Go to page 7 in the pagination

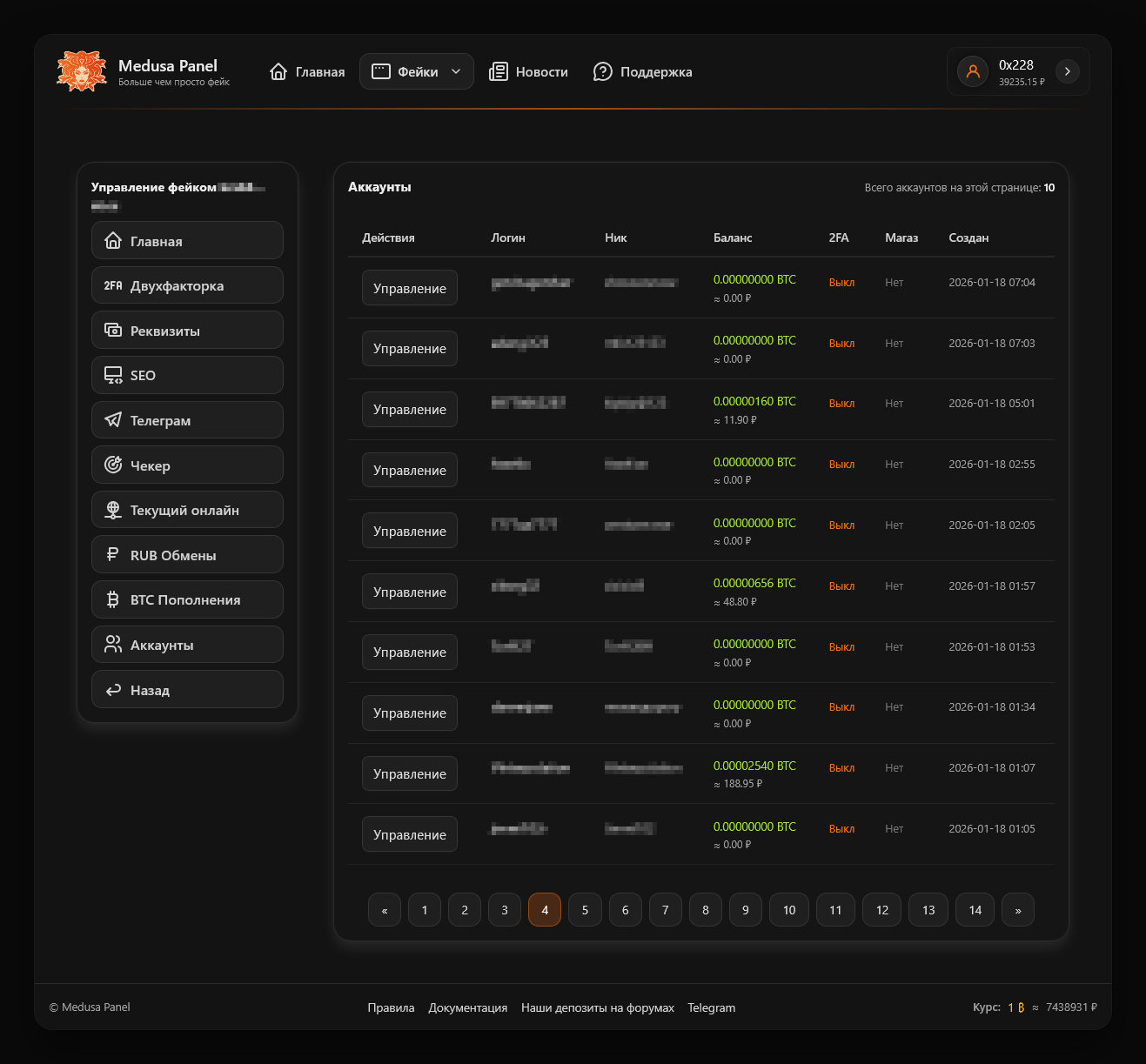pos(665,910)
